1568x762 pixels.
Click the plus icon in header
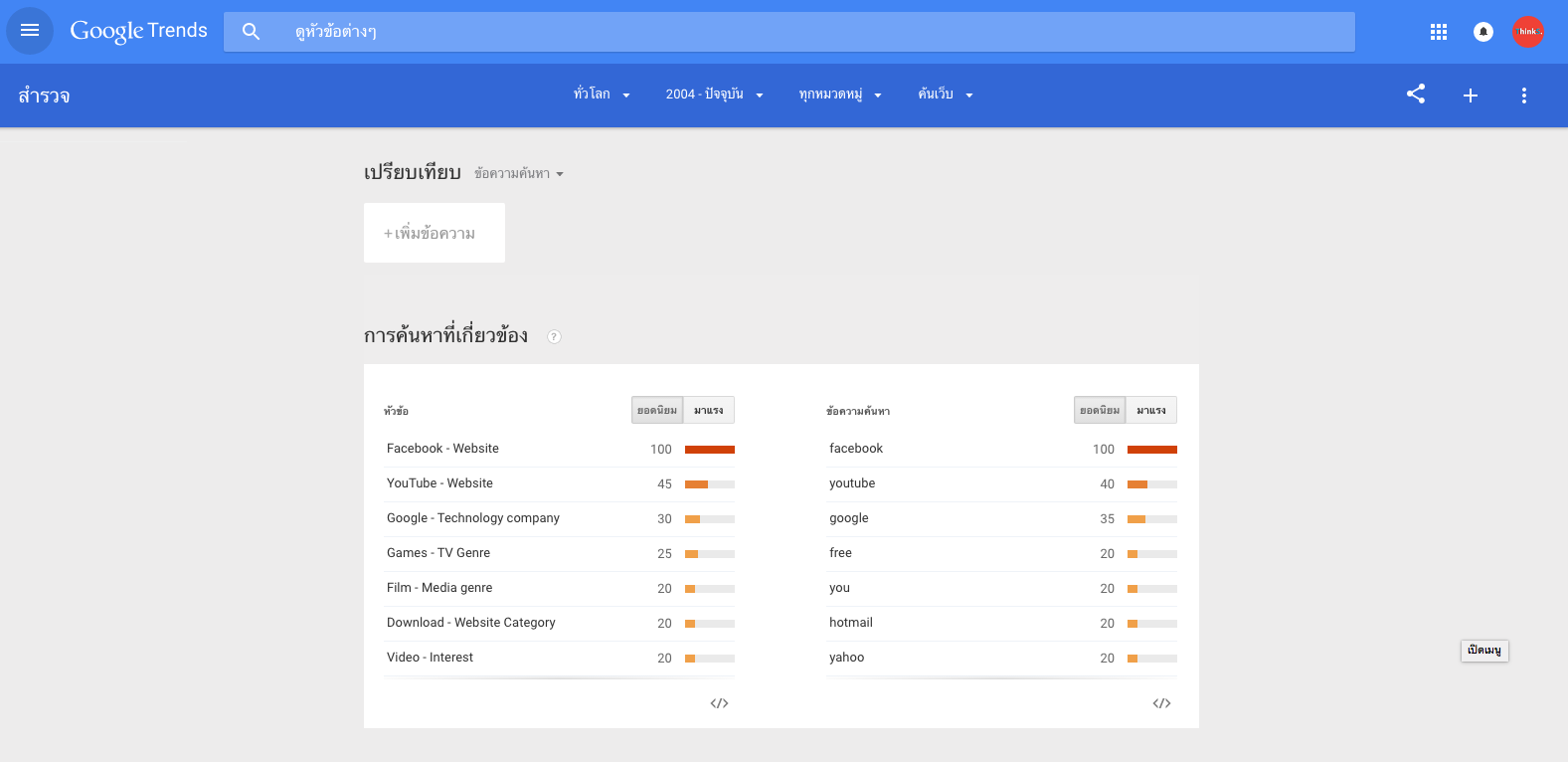pyautogui.click(x=1471, y=95)
